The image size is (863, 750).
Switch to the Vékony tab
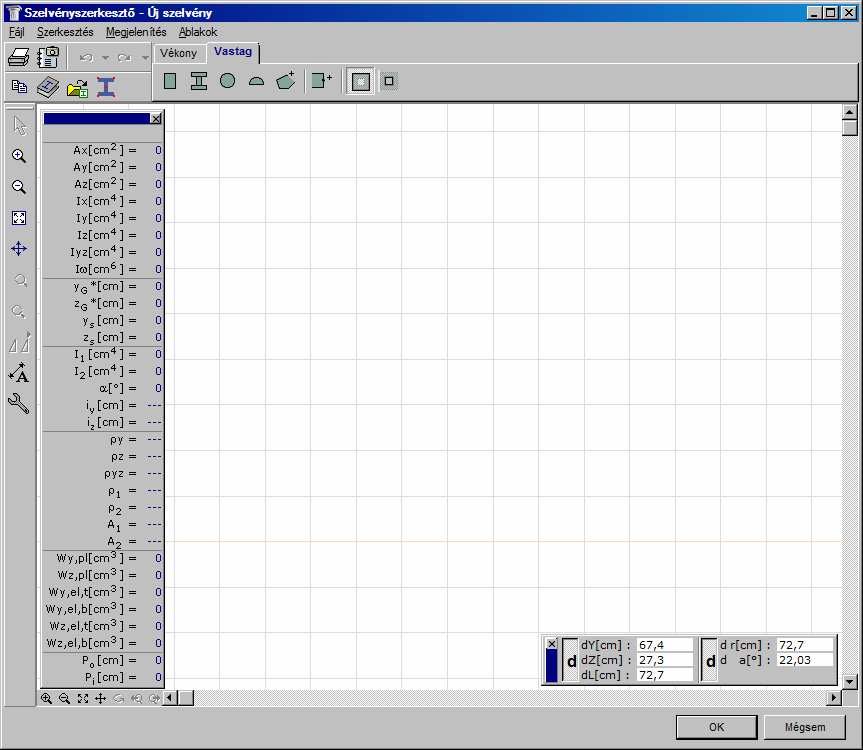(178, 53)
